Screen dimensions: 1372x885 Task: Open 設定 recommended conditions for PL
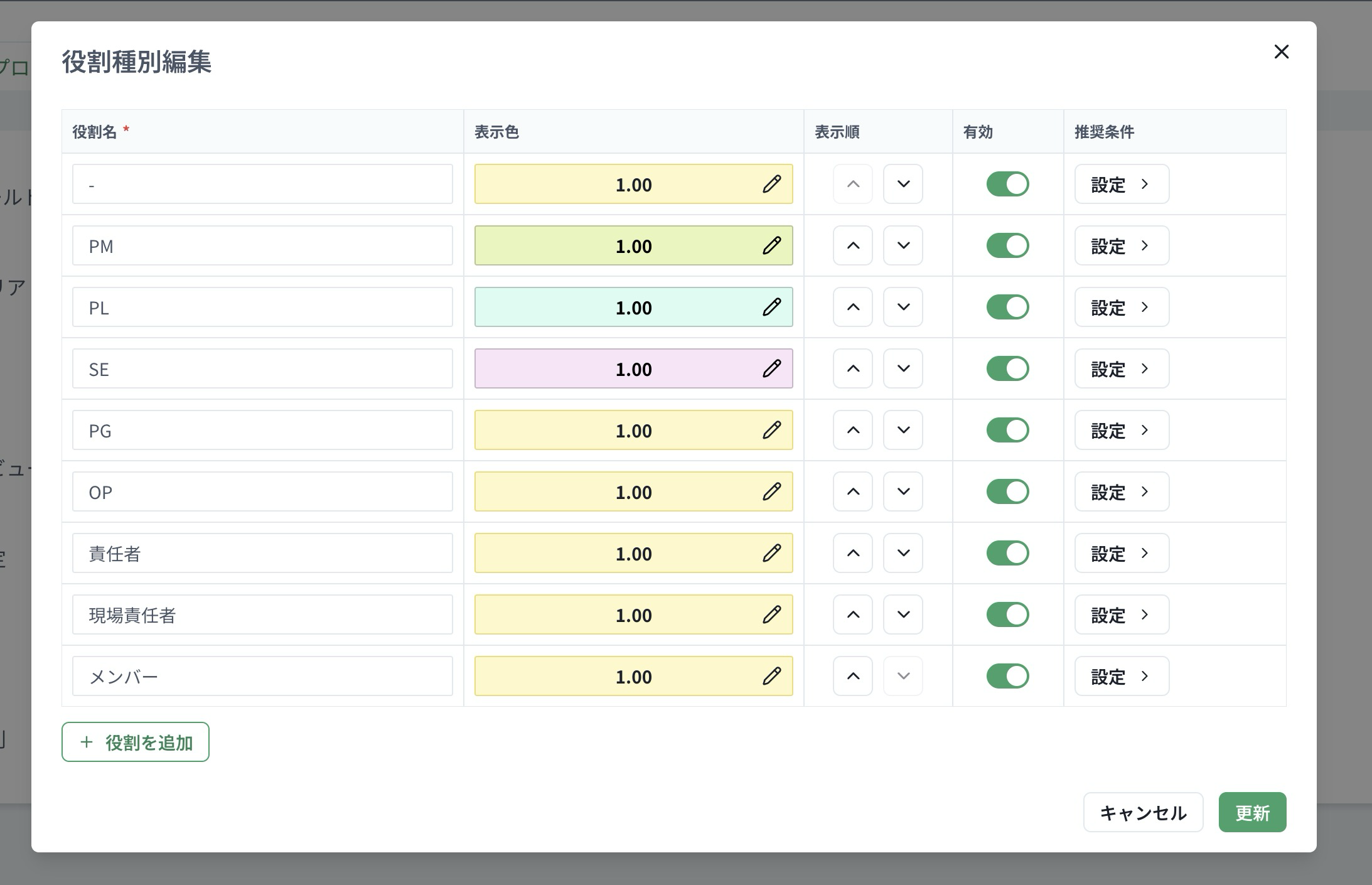(x=1122, y=307)
